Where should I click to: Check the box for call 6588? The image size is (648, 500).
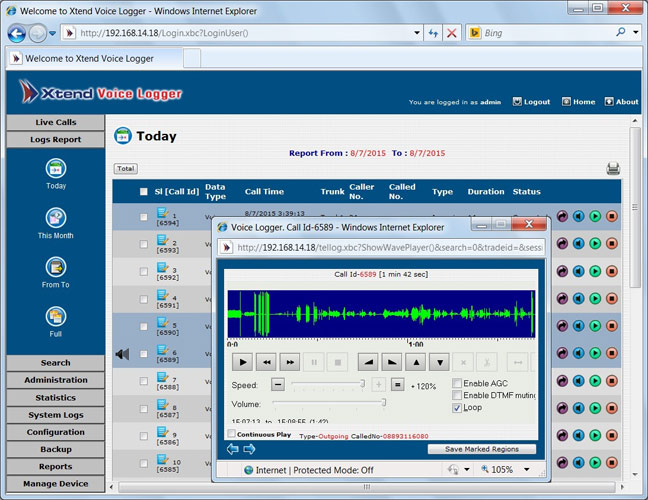coord(143,381)
